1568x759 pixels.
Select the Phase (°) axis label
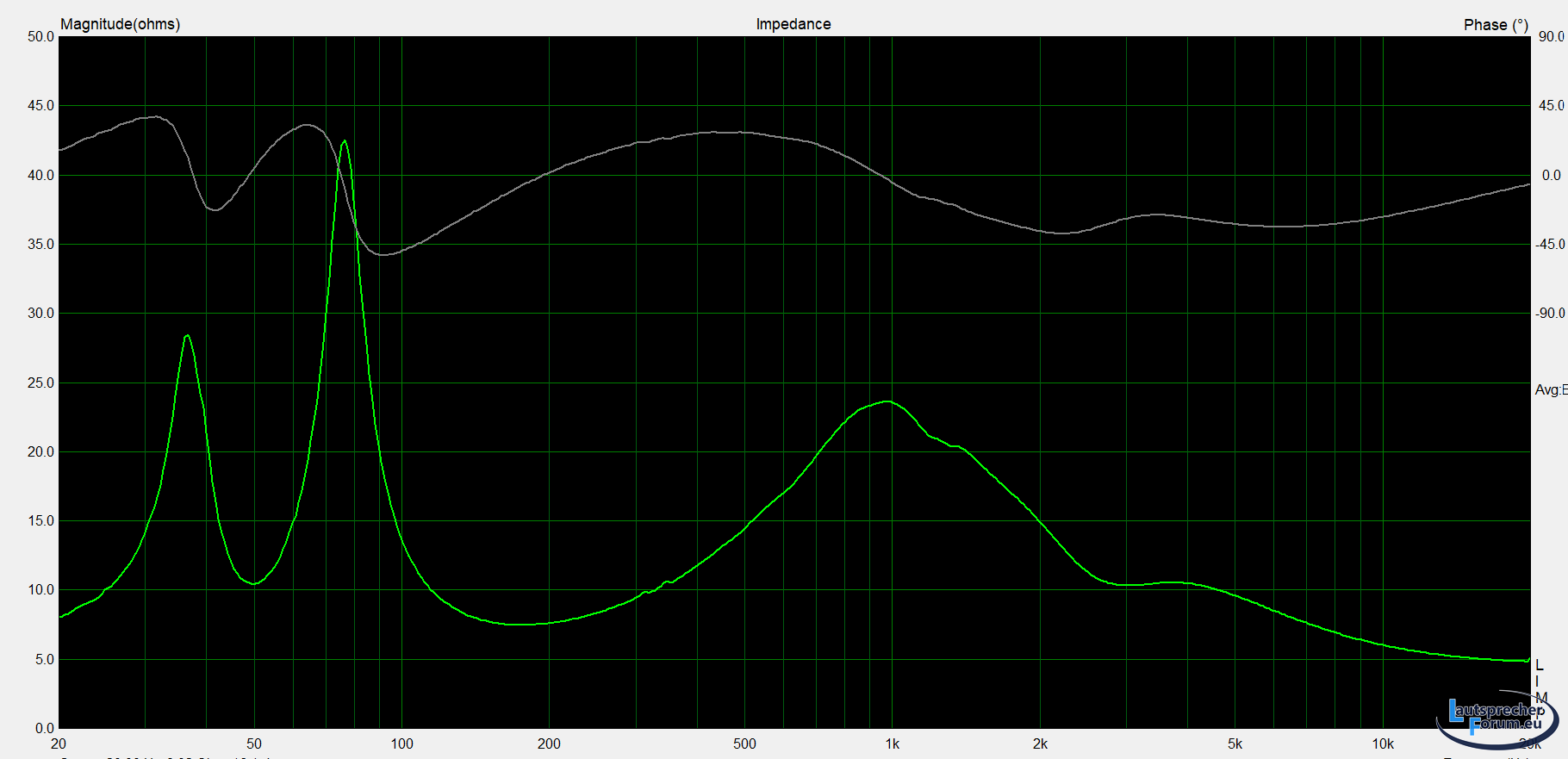tap(1496, 25)
